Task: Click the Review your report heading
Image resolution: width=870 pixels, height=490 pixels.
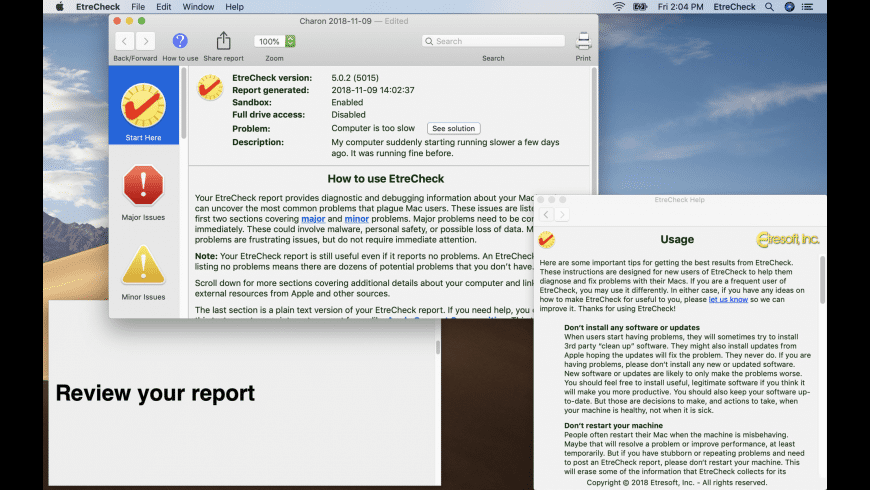Action: tap(155, 393)
